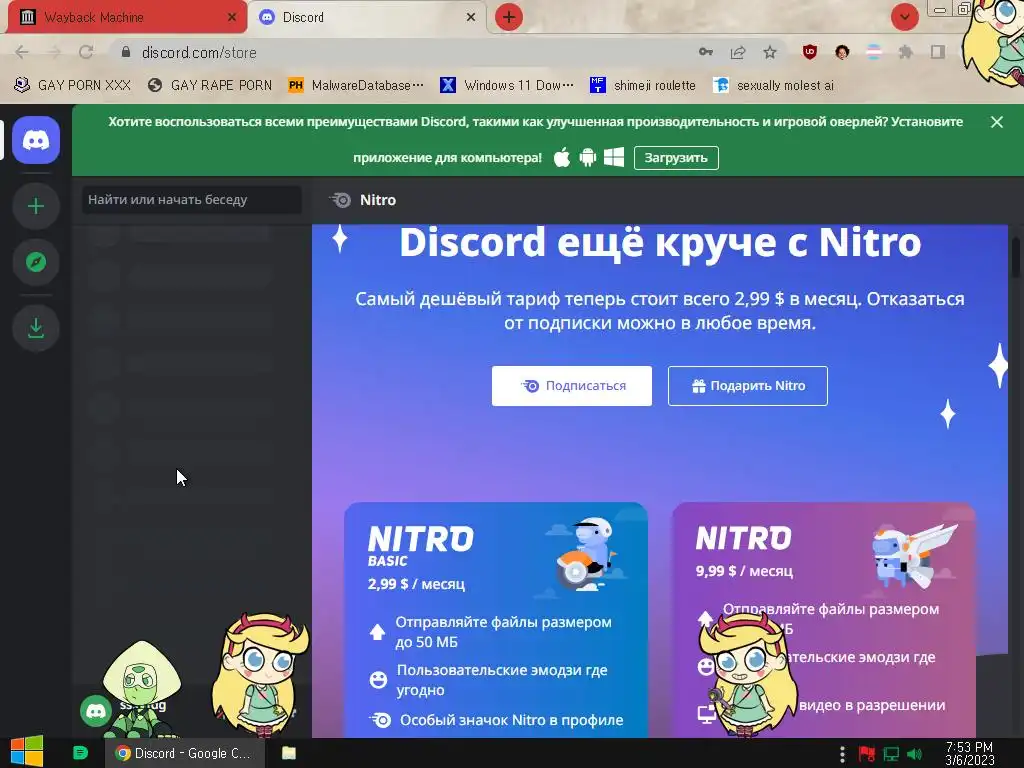This screenshot has height=768, width=1024.
Task: Open the Download apps sidebar icon
Action: (36, 328)
